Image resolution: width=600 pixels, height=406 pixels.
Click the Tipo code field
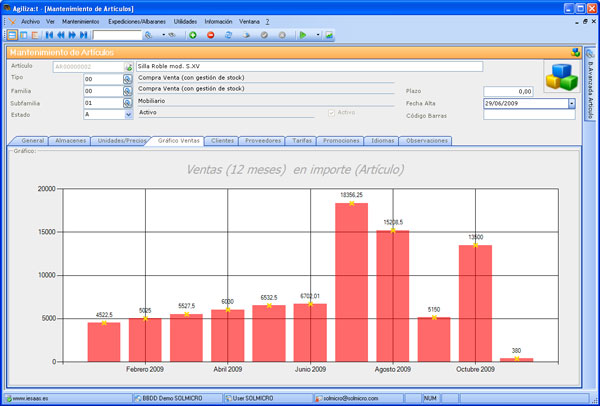click(x=103, y=79)
